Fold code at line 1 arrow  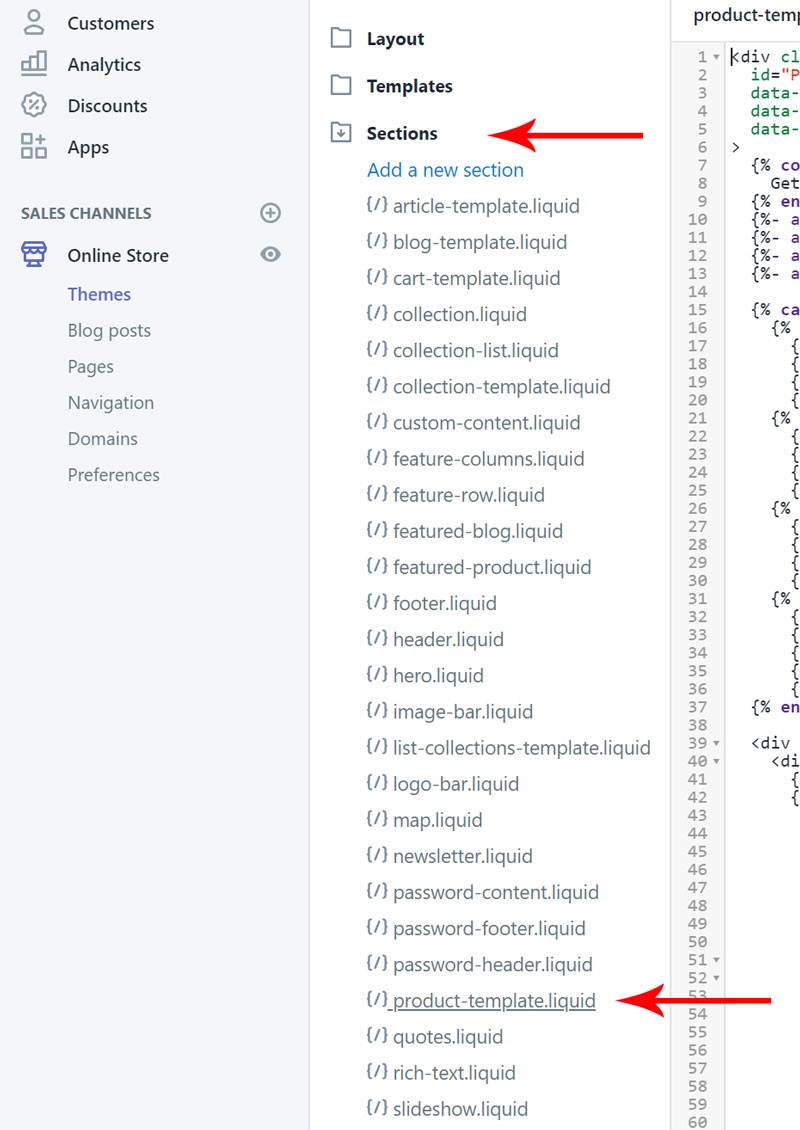coord(716,57)
